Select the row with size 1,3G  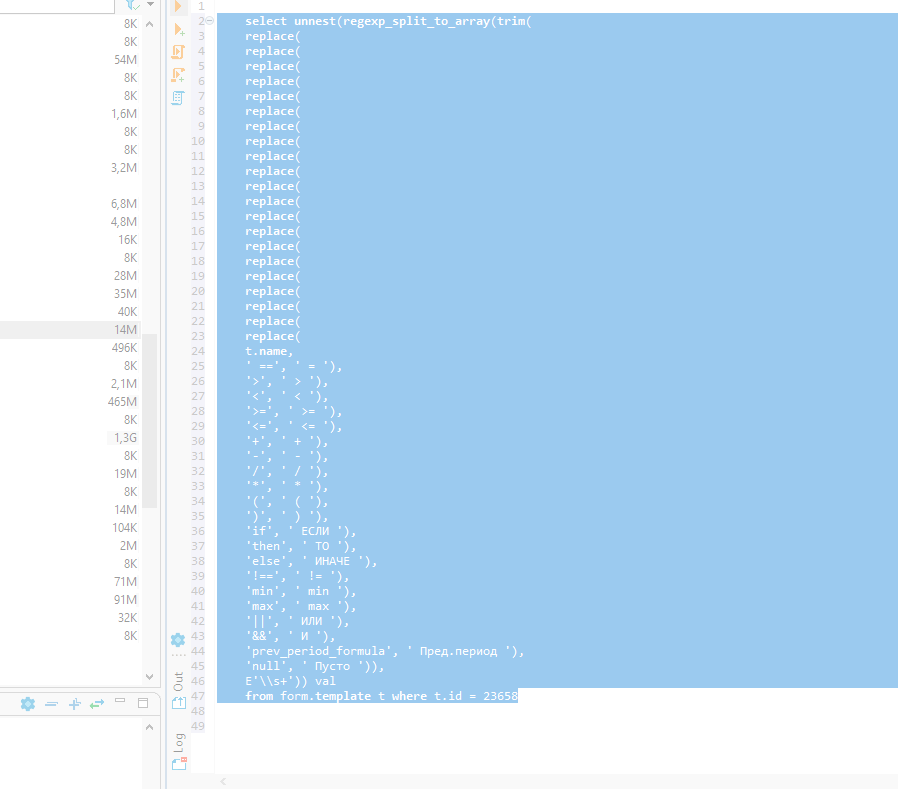pyautogui.click(x=70, y=438)
